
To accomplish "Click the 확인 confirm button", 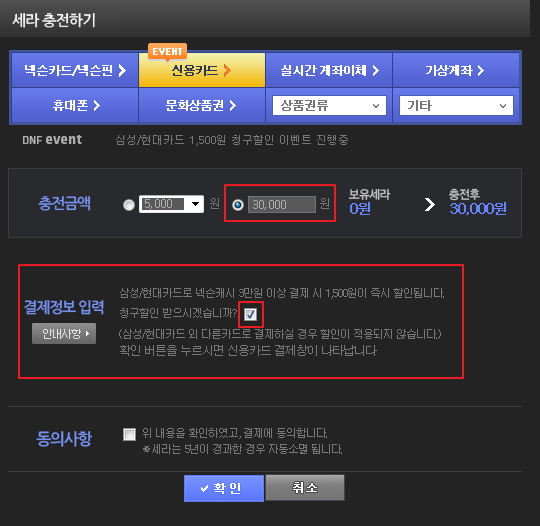I will coord(224,488).
